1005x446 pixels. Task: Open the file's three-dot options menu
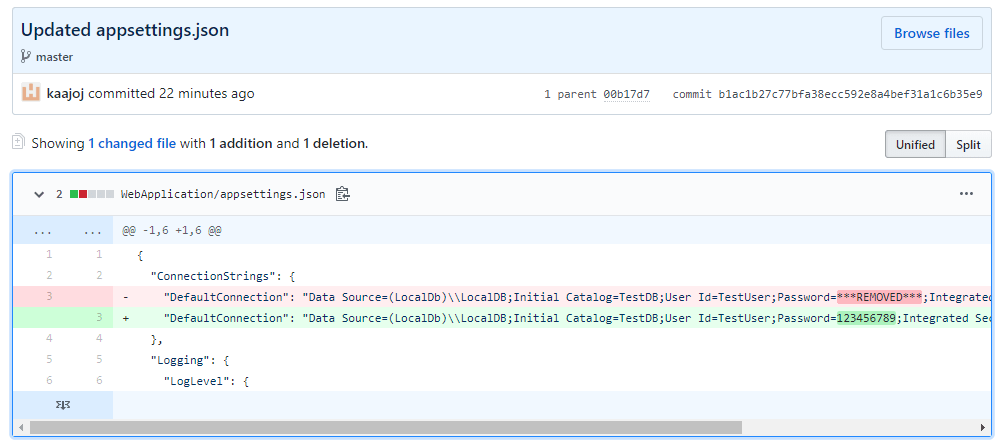(x=966, y=194)
